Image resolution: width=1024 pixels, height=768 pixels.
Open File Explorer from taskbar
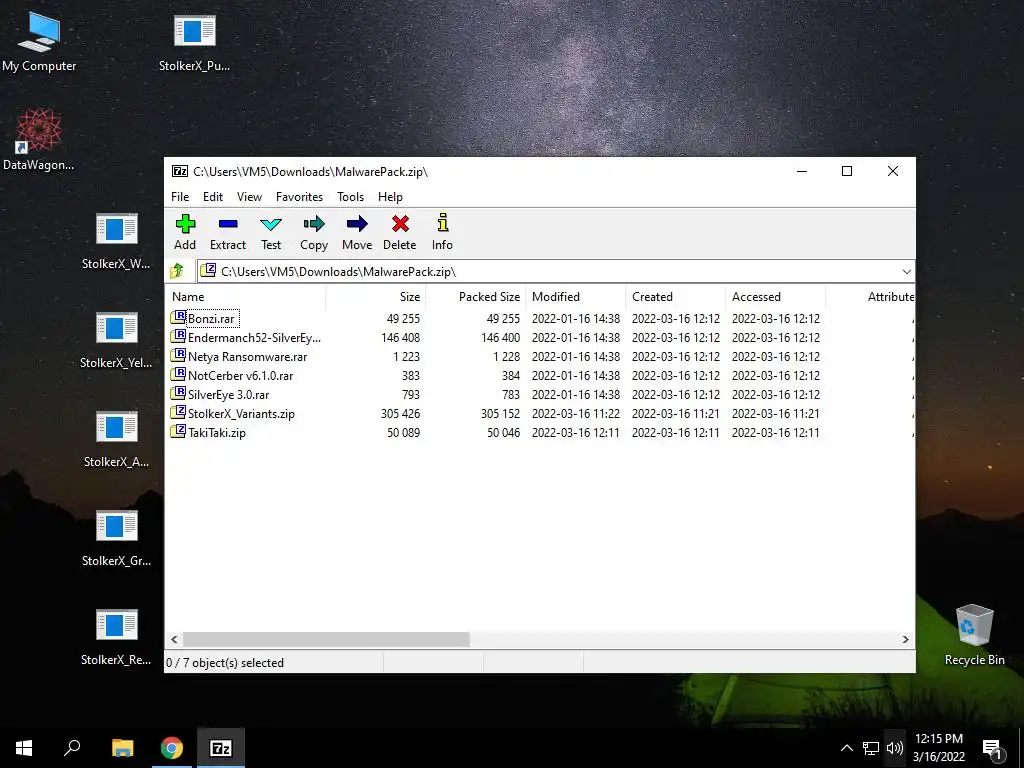(123, 748)
